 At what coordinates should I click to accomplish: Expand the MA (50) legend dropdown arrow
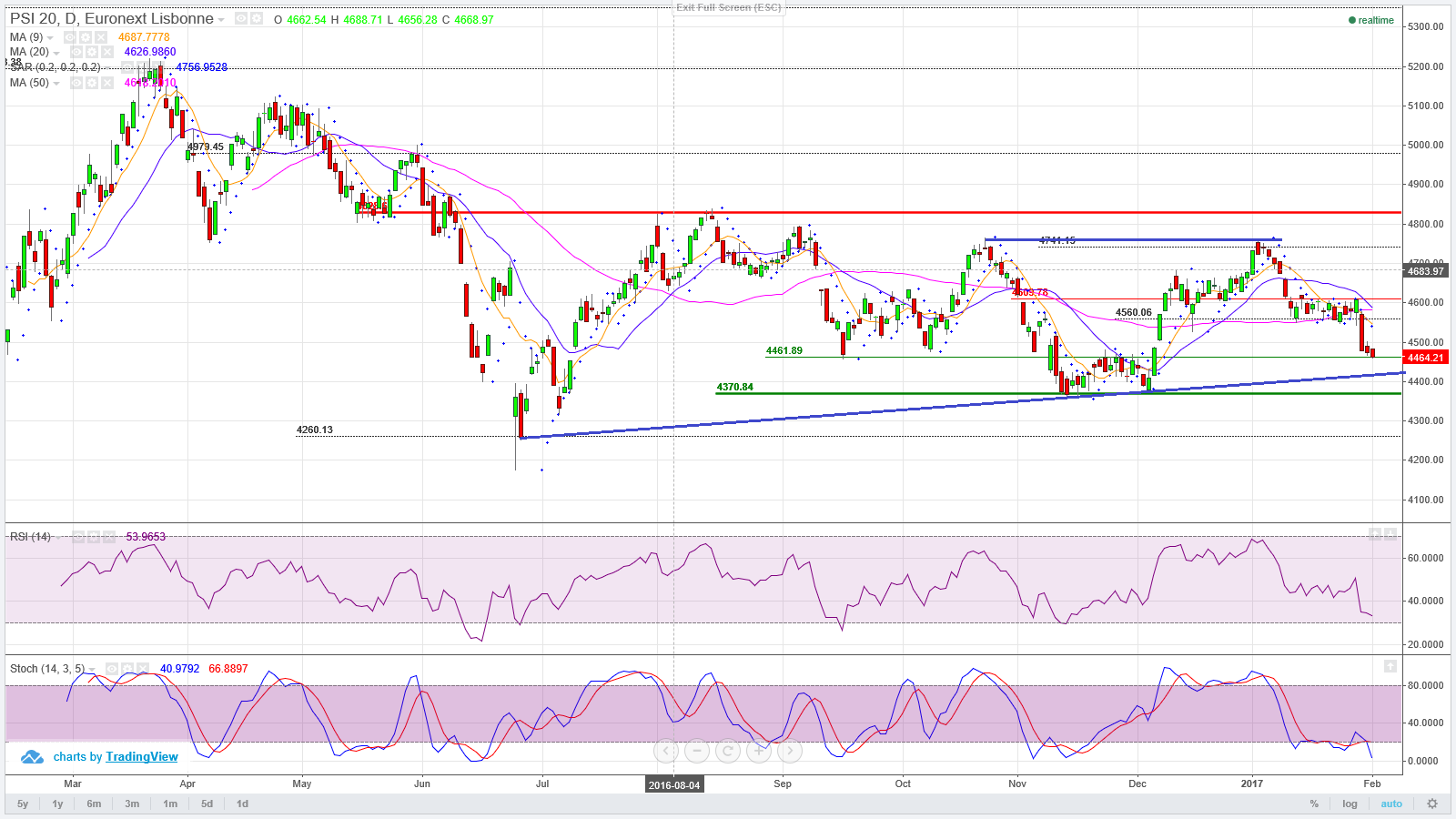click(56, 84)
